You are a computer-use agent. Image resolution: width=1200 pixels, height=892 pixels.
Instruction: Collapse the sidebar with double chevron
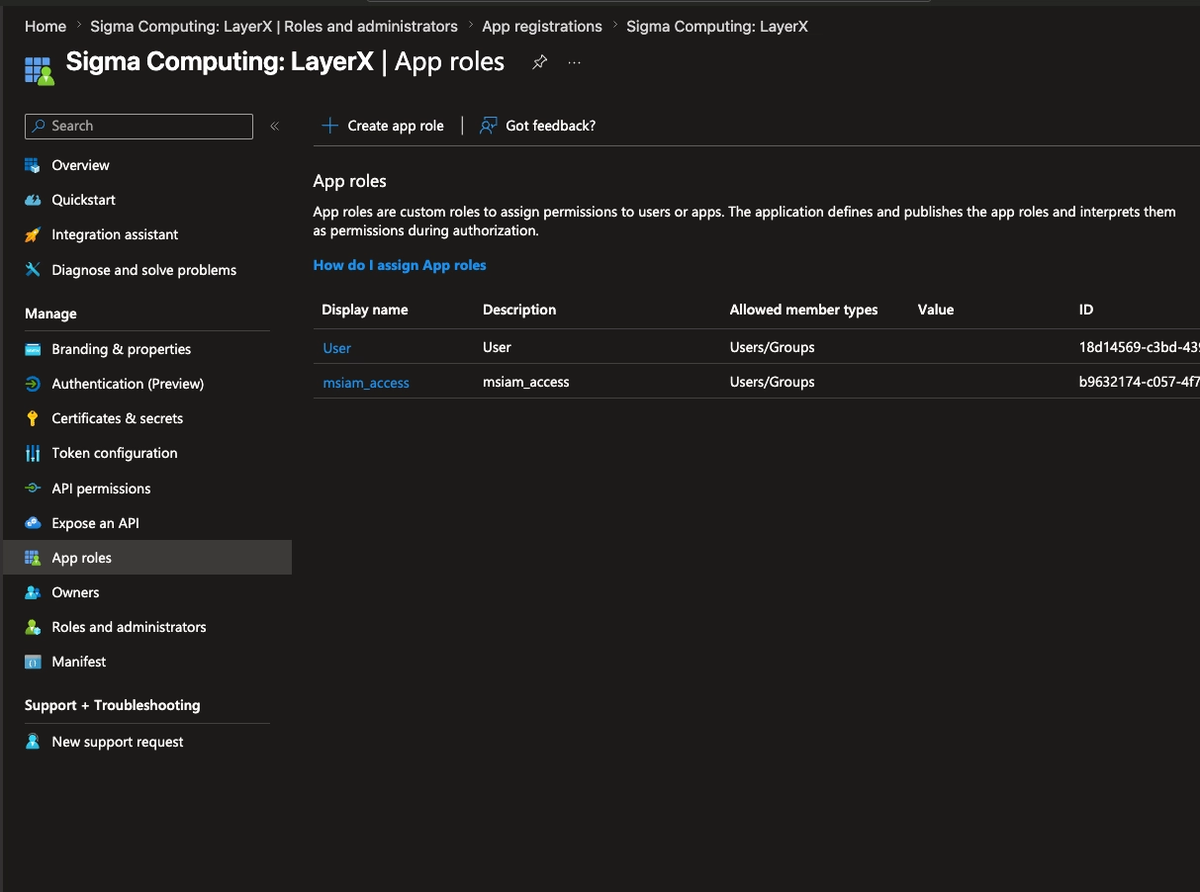pos(274,126)
